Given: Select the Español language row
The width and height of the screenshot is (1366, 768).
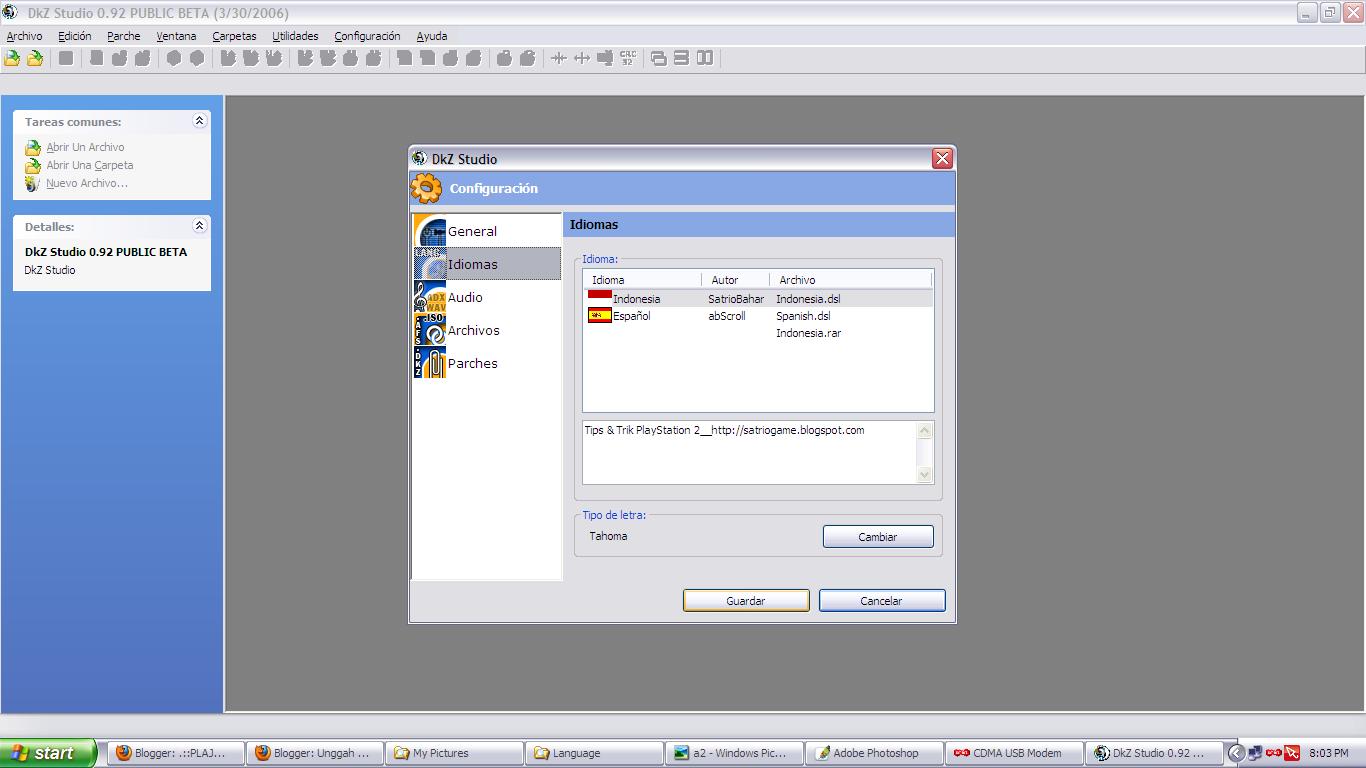Looking at the screenshot, I should (x=758, y=316).
